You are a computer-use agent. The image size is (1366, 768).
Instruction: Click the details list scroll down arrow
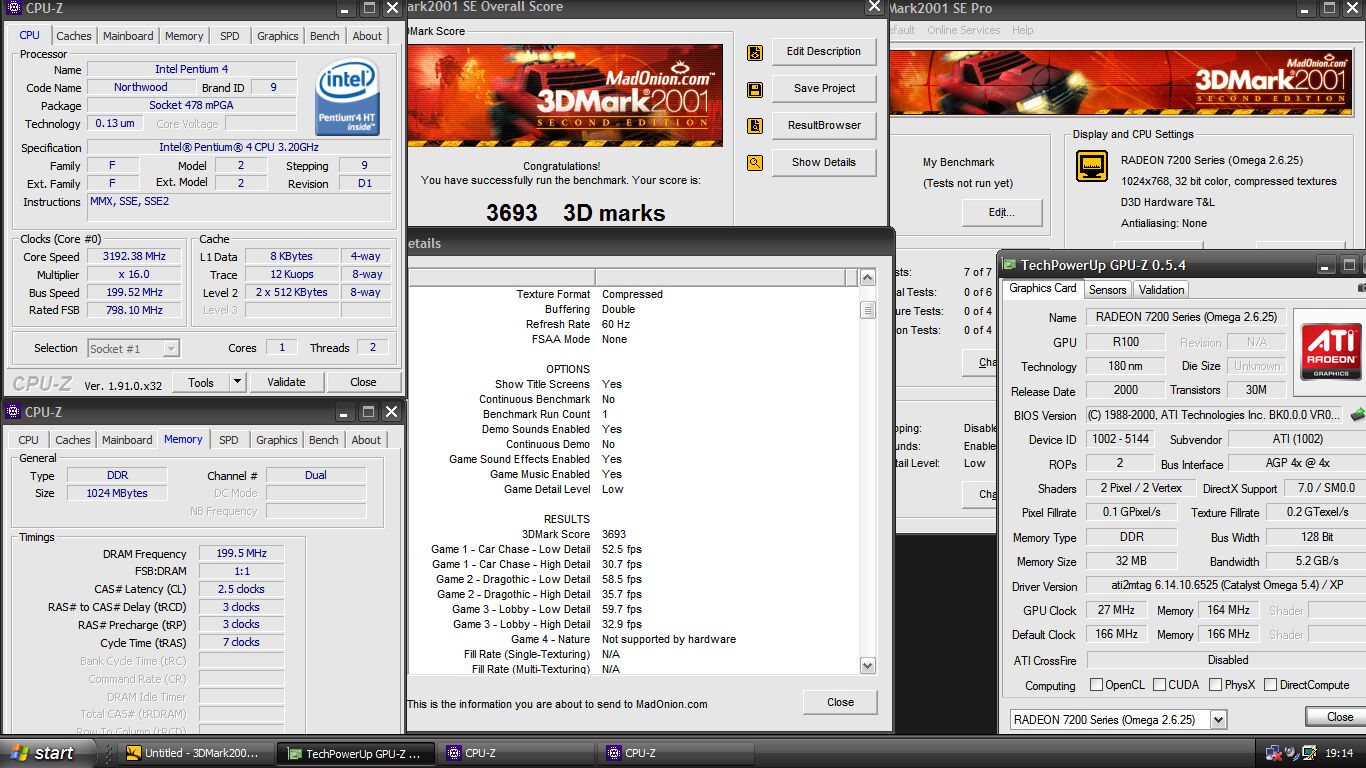(x=867, y=664)
